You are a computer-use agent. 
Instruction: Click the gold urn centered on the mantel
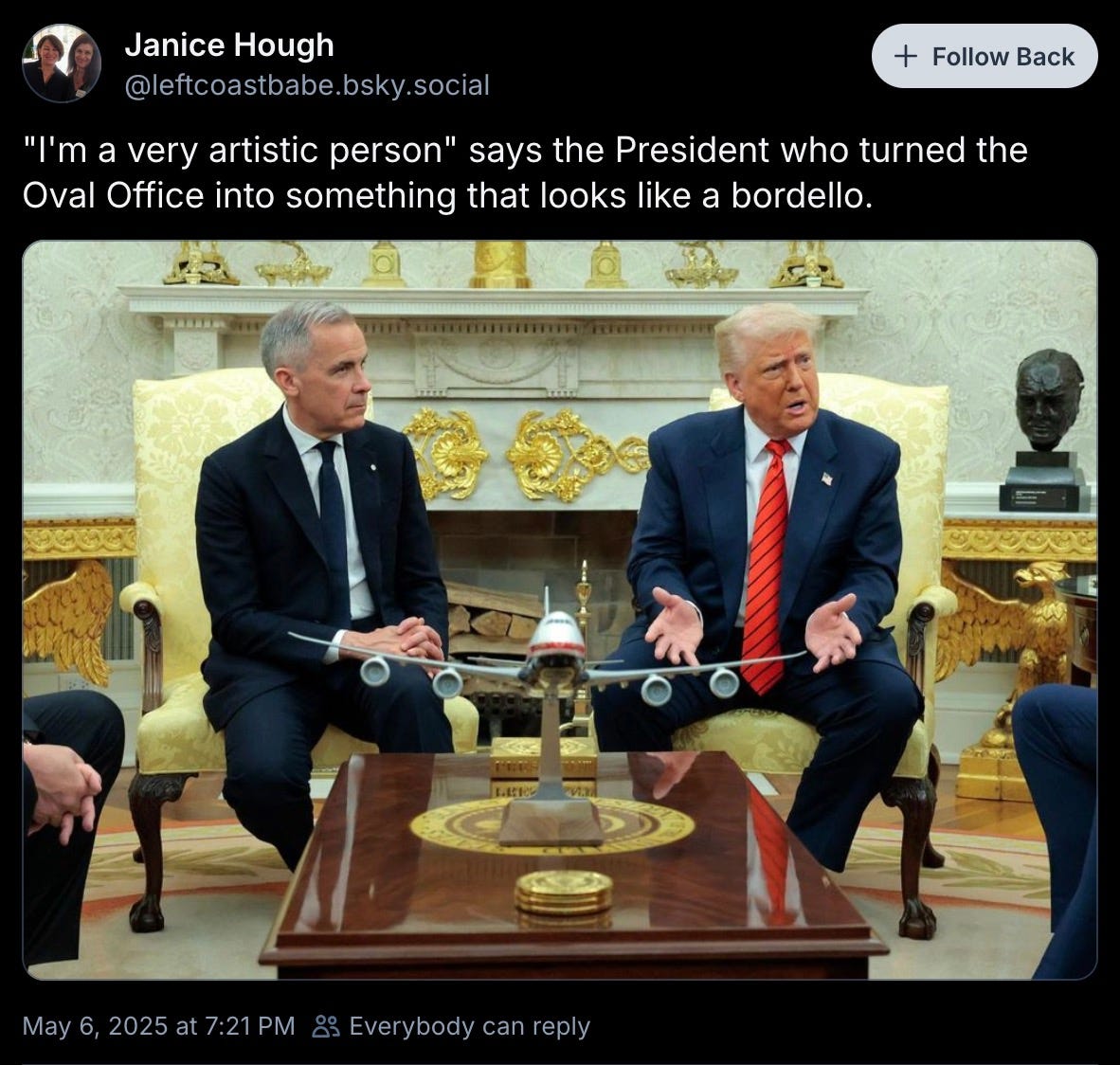click(500, 264)
